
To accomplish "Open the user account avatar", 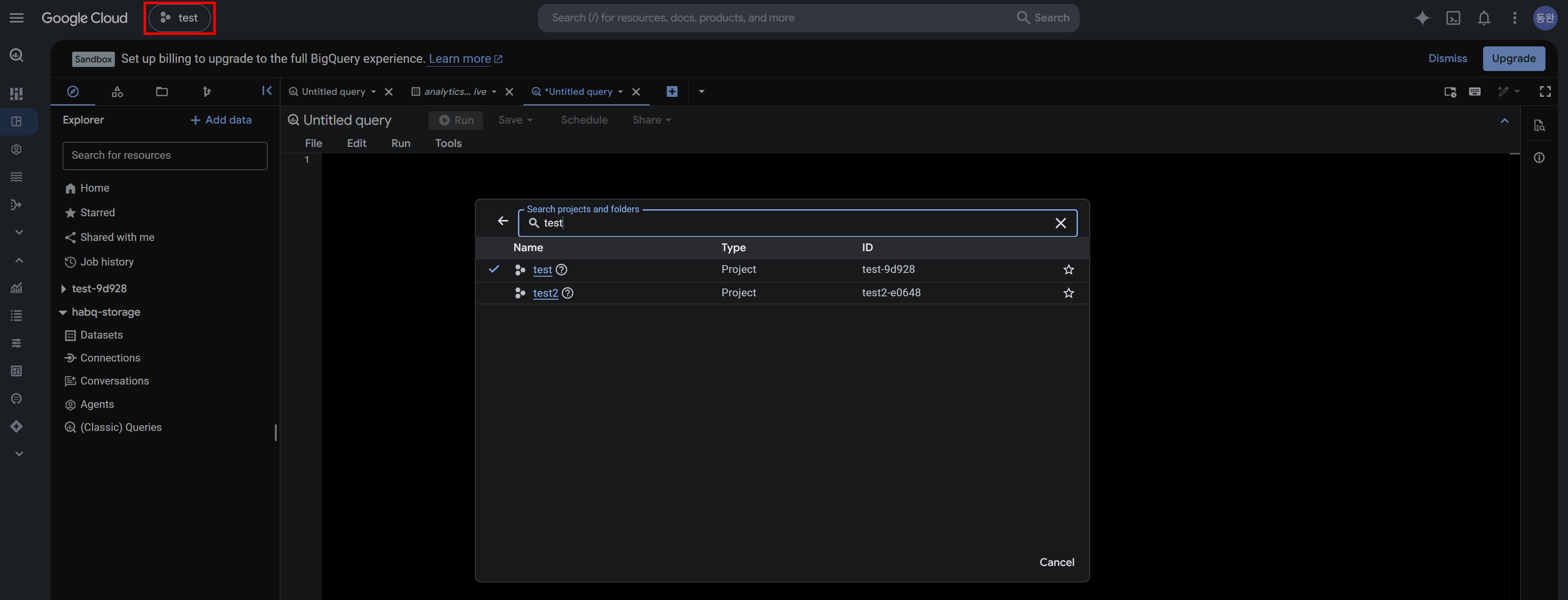I will pos(1545,18).
